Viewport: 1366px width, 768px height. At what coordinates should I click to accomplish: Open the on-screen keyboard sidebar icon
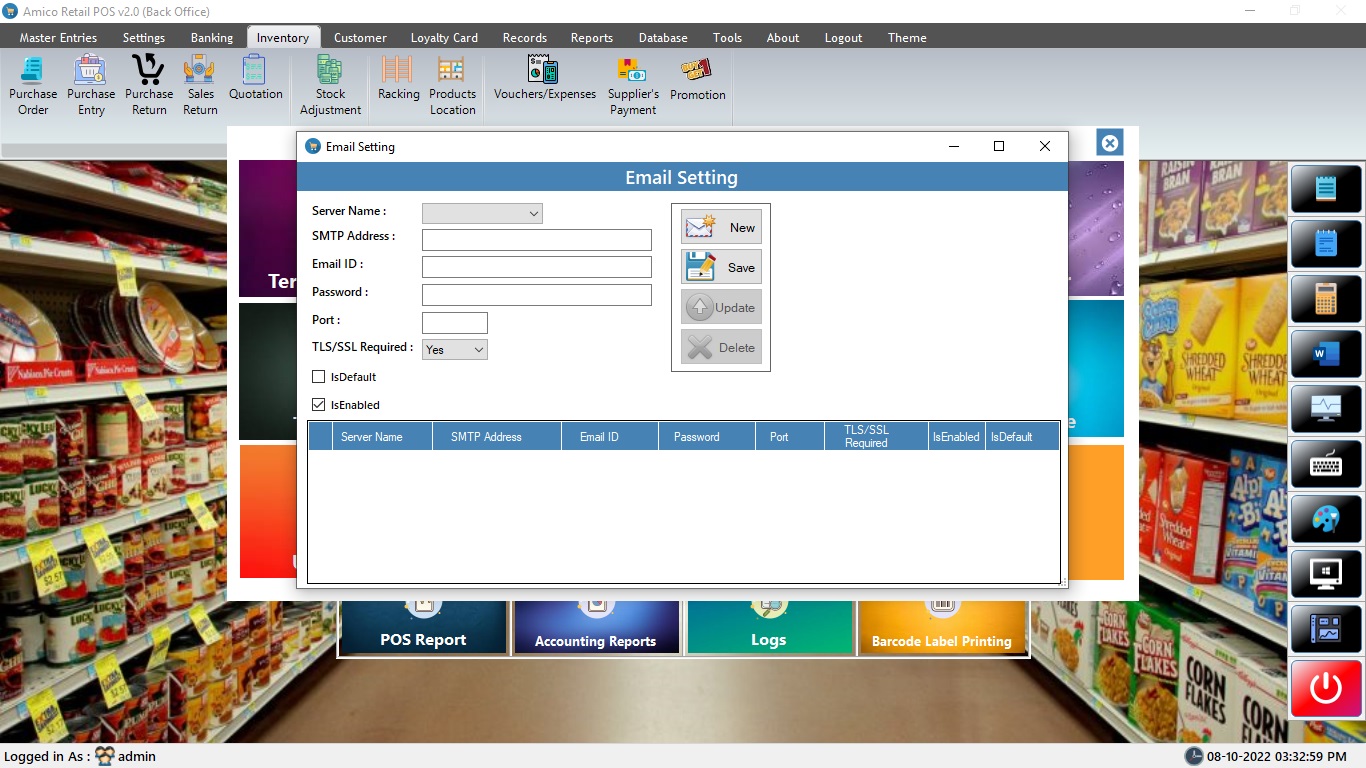[1326, 463]
